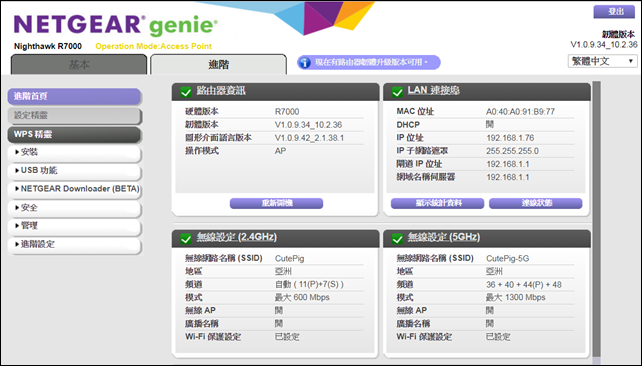Click the channel value 自動 ( 11(P)+7(S) )
This screenshot has height=366, width=642.
click(309, 285)
